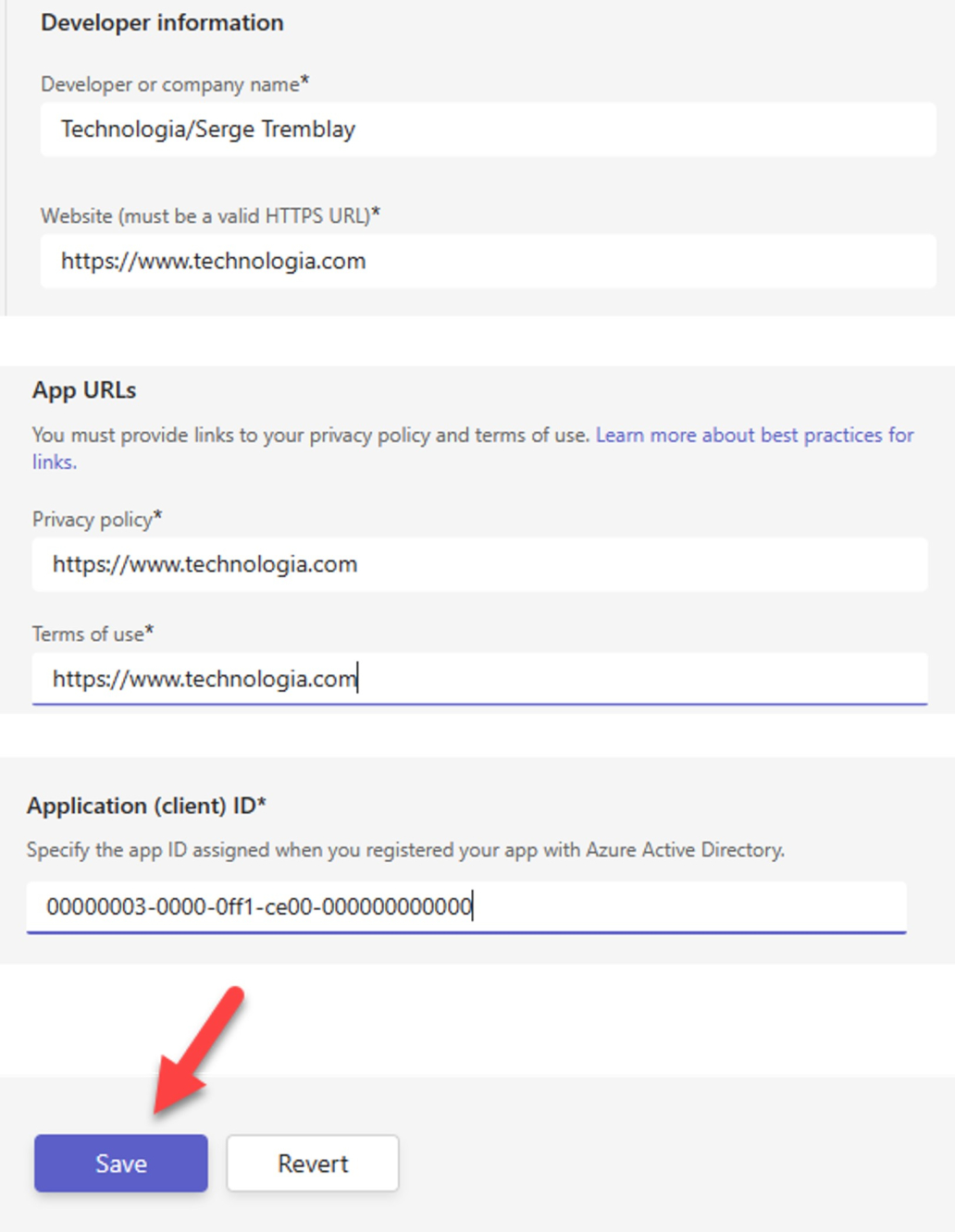Click the 'App URLs' heading
Image resolution: width=955 pixels, height=1232 pixels.
point(84,390)
